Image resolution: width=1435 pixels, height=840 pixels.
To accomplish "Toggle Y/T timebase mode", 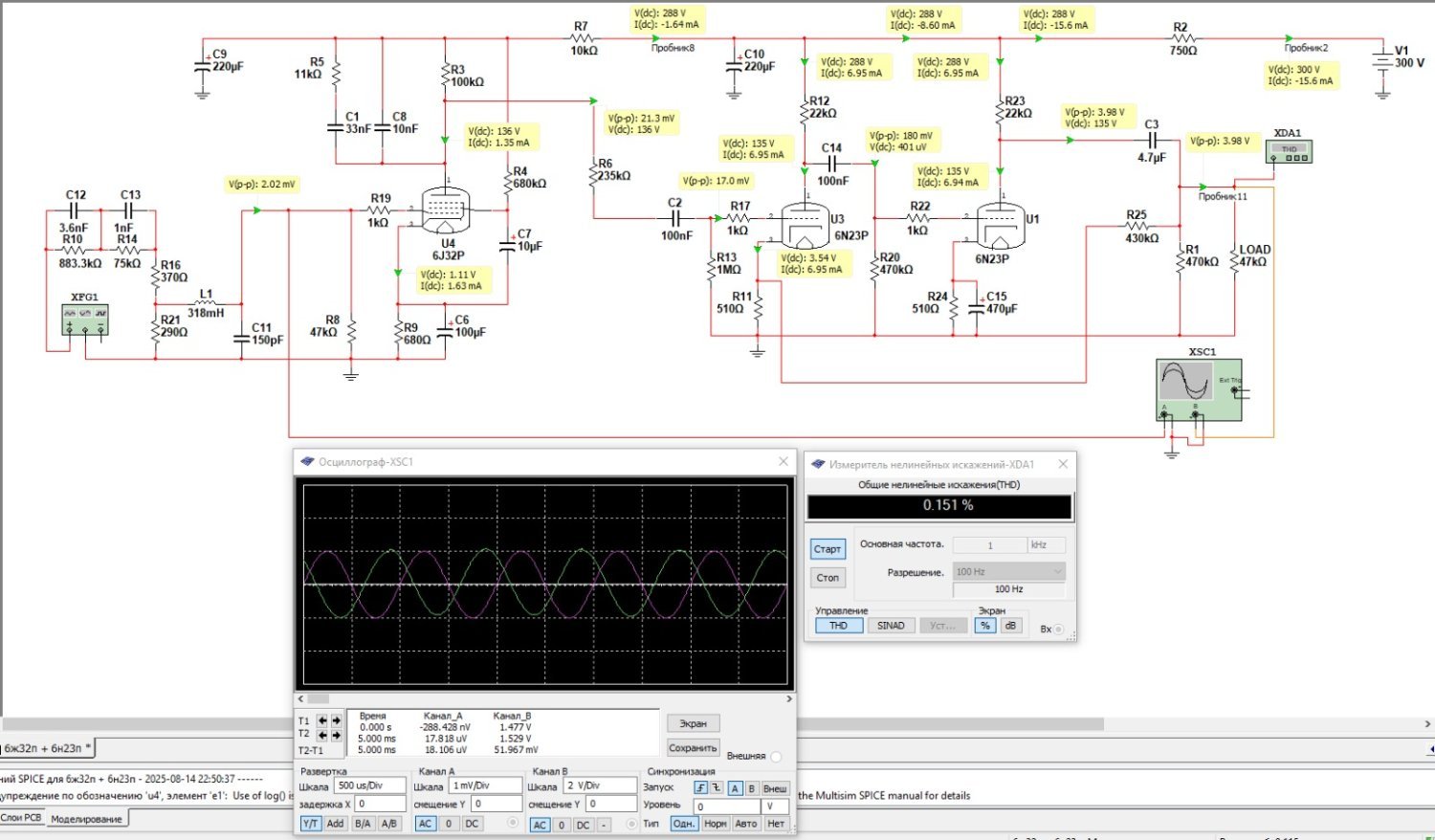I will pyautogui.click(x=311, y=824).
